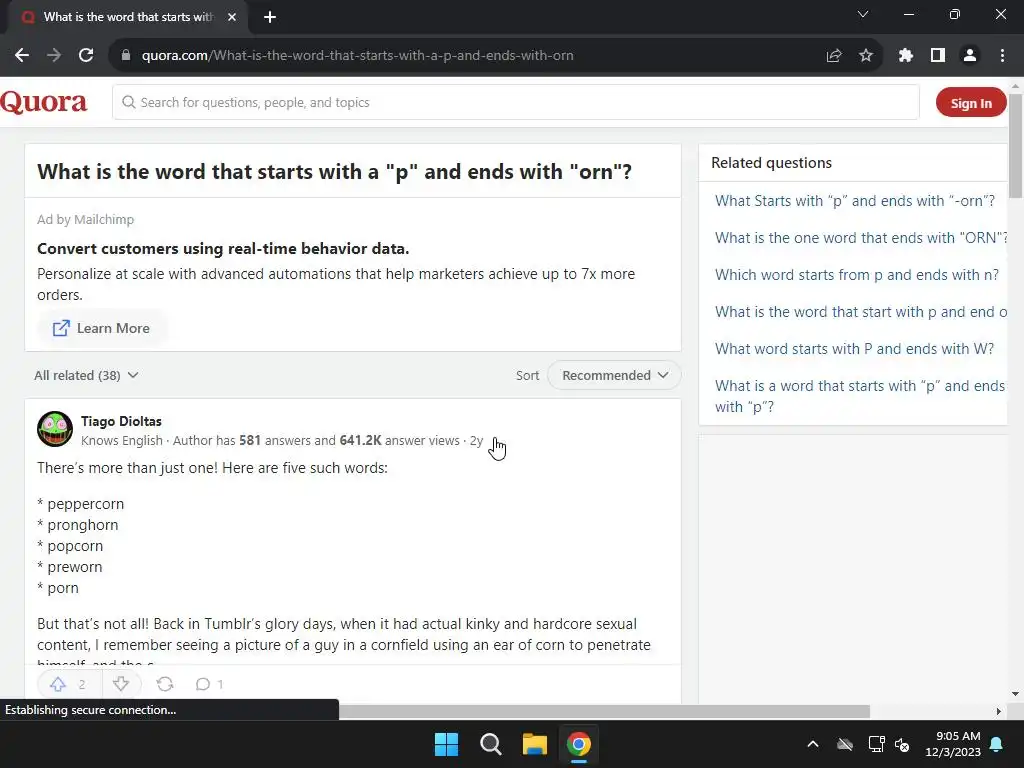Upvote Tiago Dioltas's answer

[x=58, y=684]
